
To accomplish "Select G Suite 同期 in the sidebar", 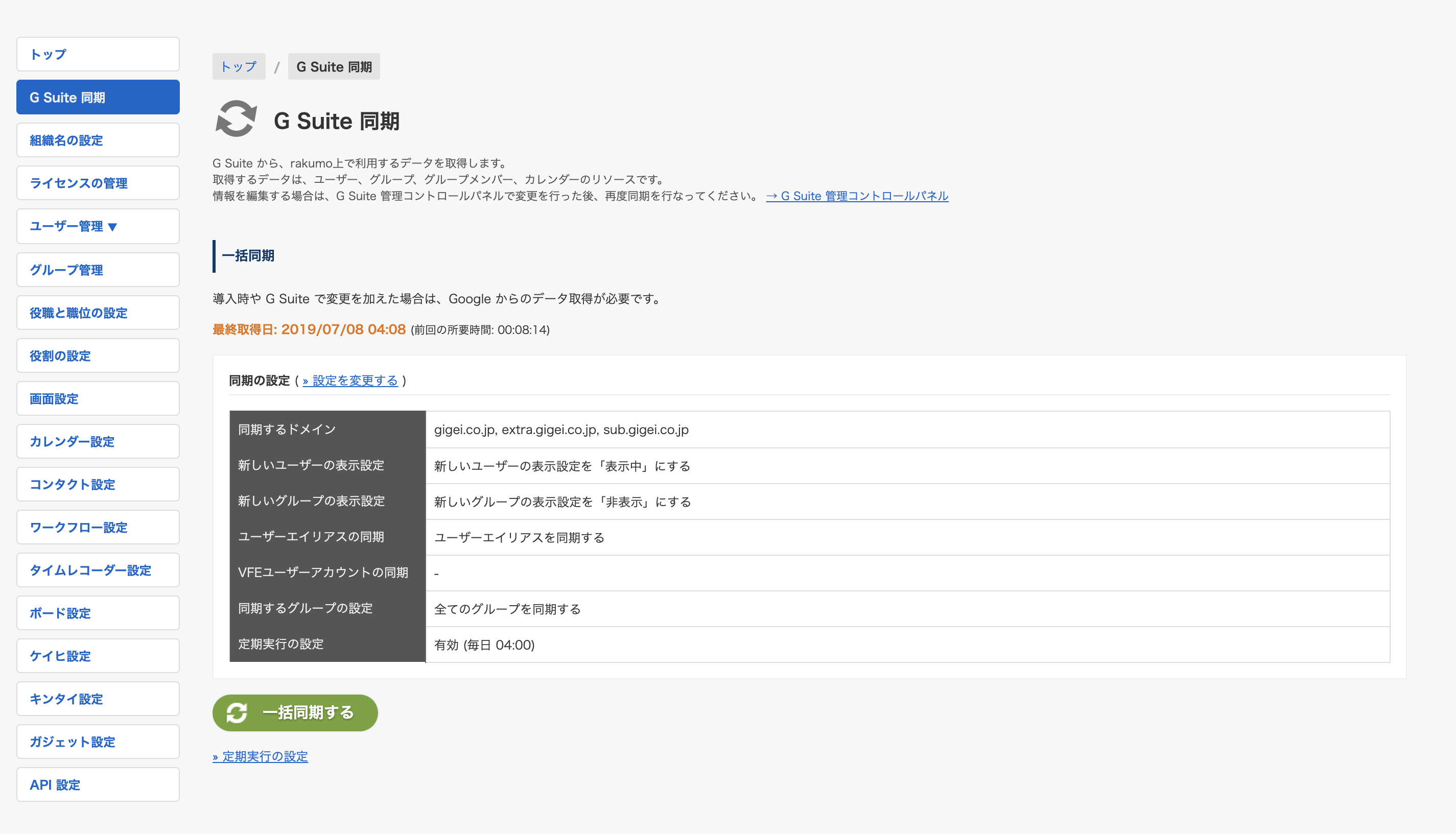I will point(98,98).
